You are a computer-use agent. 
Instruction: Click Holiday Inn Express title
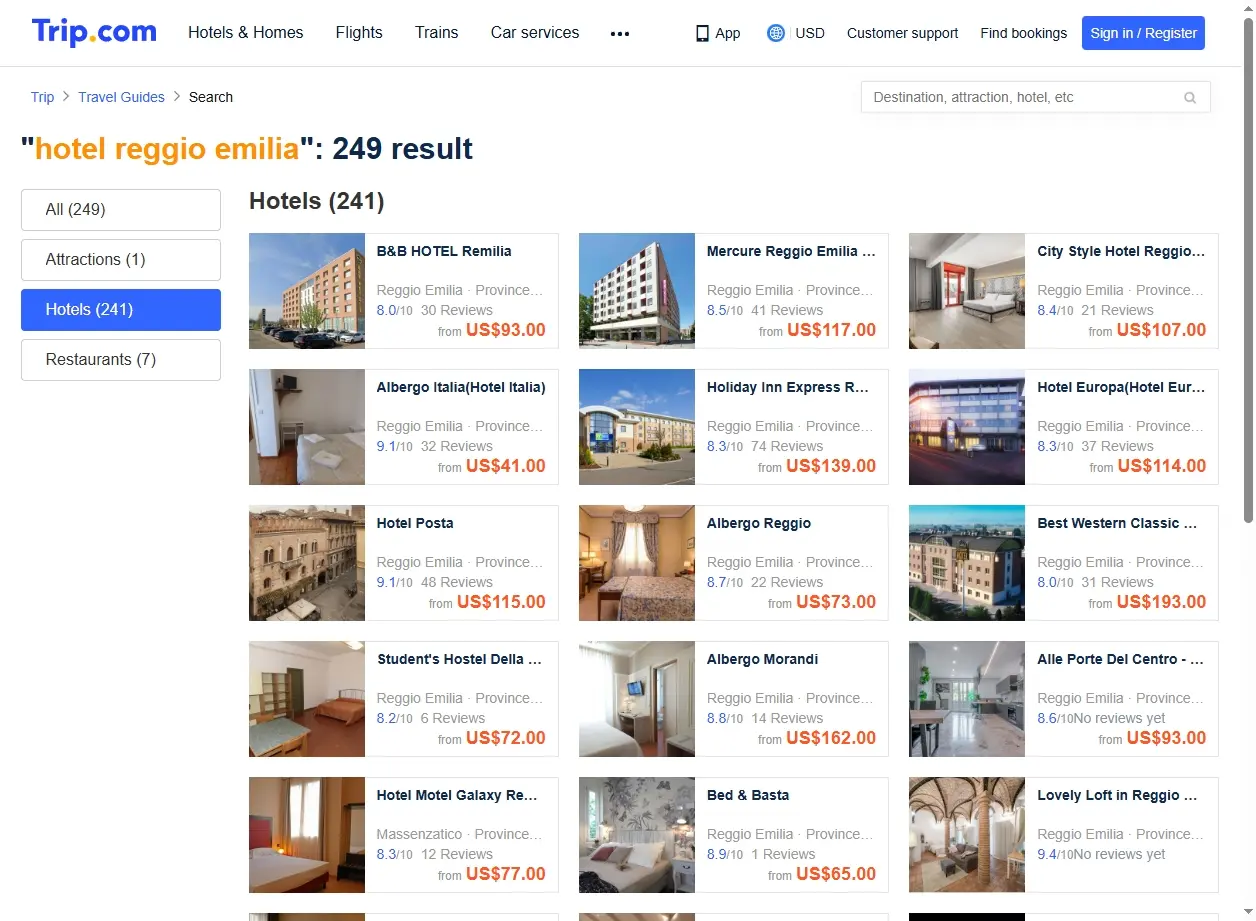[x=788, y=387]
